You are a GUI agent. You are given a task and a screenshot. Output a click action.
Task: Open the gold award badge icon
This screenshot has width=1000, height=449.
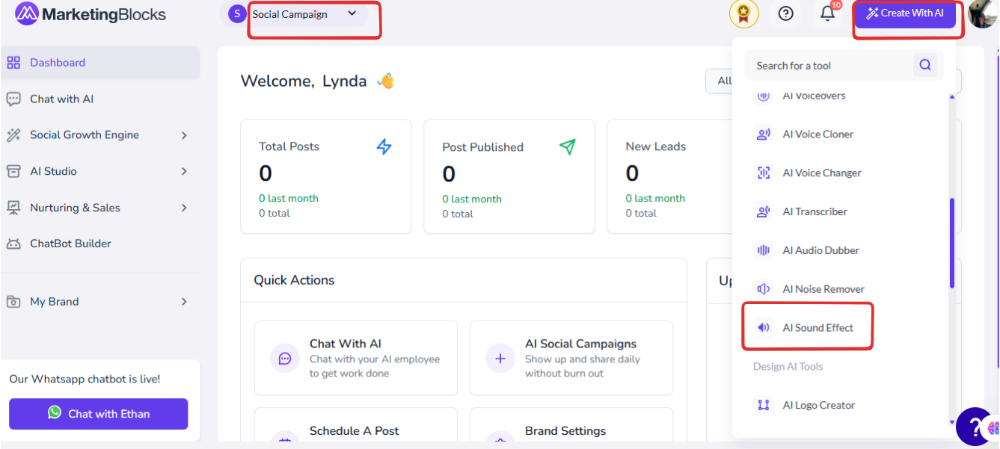pos(744,14)
